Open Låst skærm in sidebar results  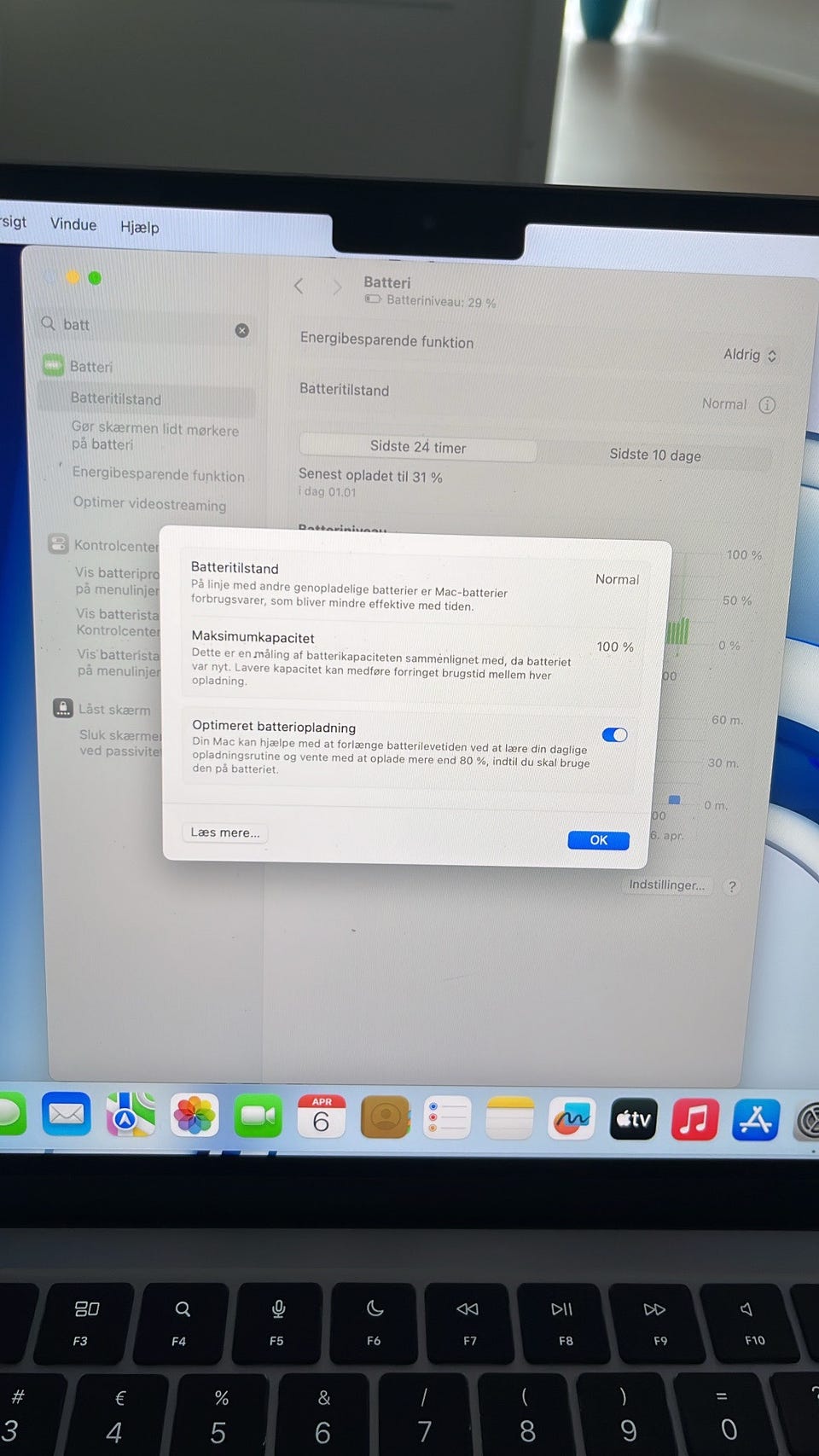pyautogui.click(x=114, y=709)
